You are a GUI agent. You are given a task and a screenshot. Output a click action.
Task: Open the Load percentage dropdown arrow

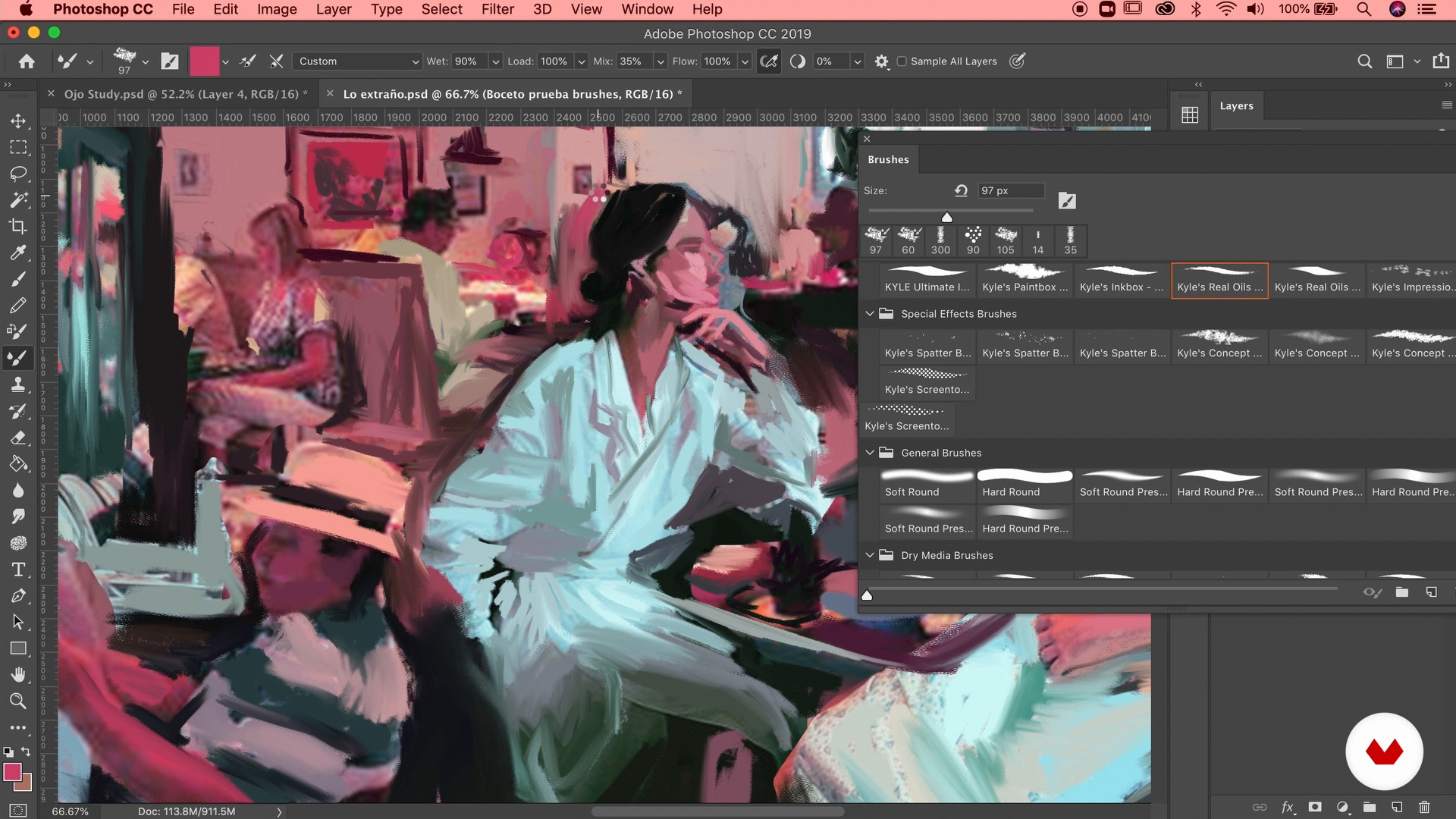(x=582, y=61)
